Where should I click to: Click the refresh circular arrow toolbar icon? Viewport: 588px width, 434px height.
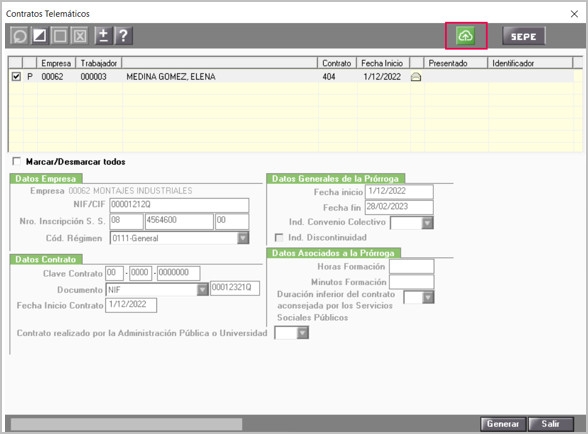coord(19,36)
